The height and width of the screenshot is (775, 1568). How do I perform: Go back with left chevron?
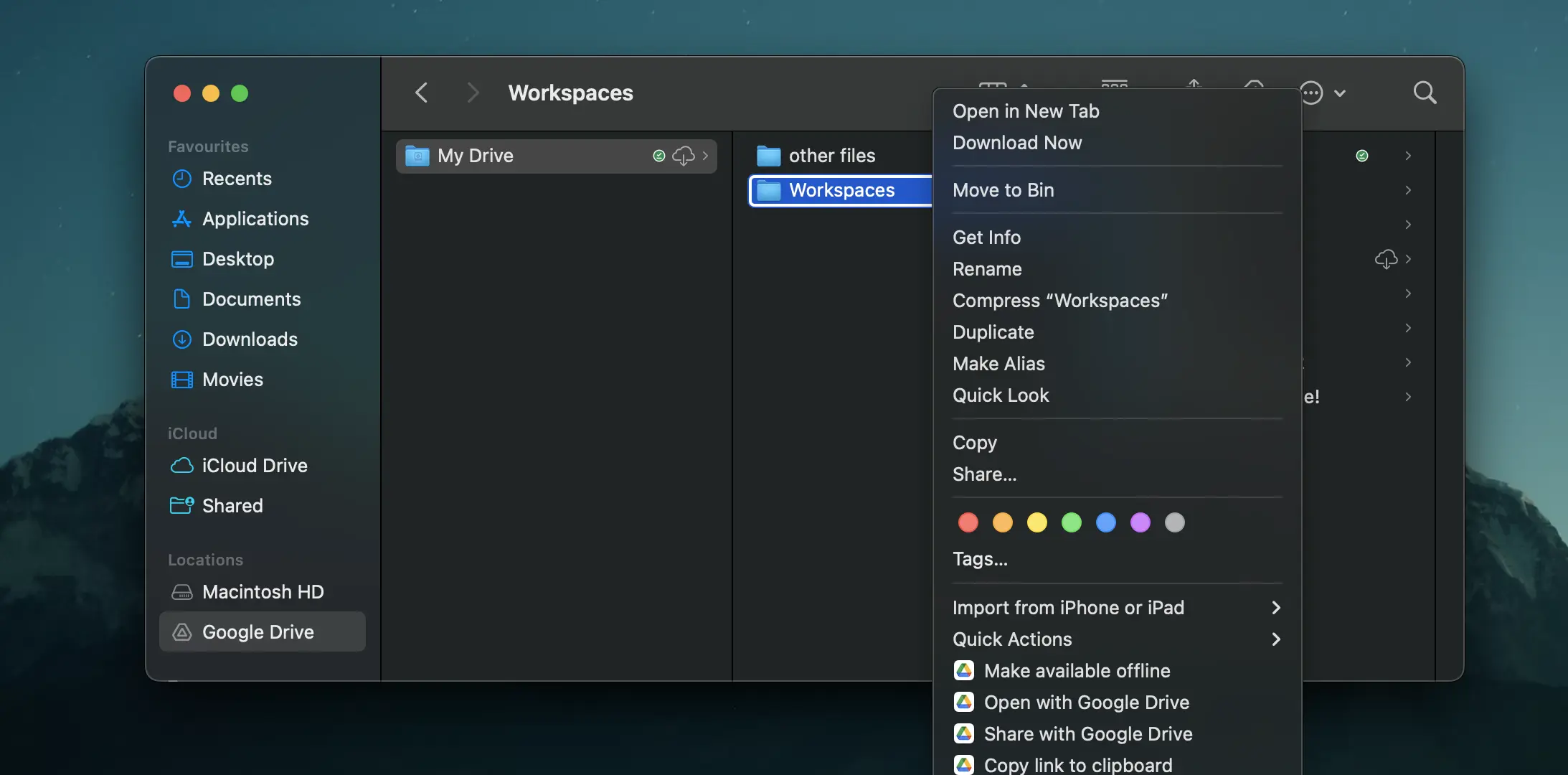click(x=422, y=93)
